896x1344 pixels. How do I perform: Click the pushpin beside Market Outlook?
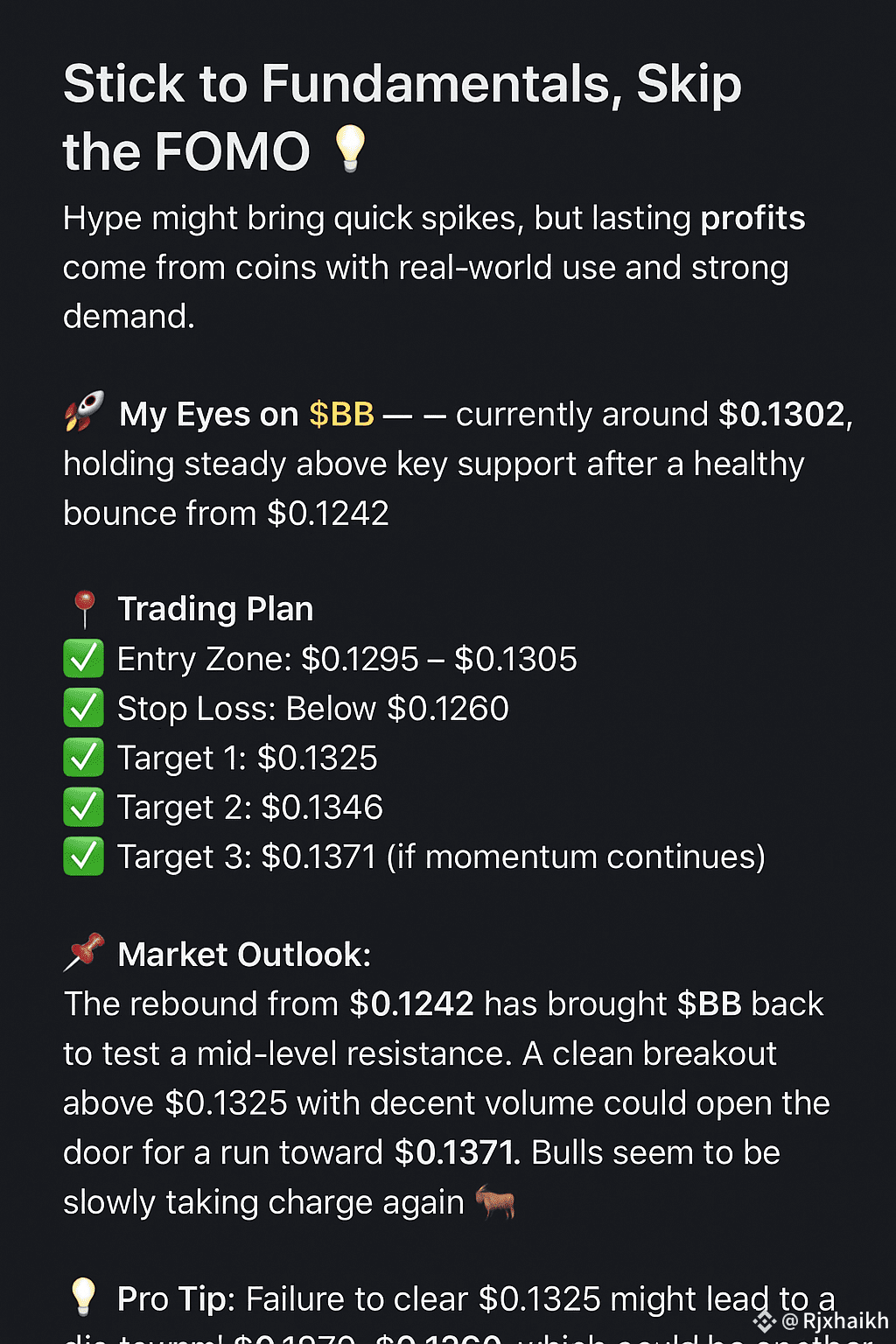coord(84,953)
